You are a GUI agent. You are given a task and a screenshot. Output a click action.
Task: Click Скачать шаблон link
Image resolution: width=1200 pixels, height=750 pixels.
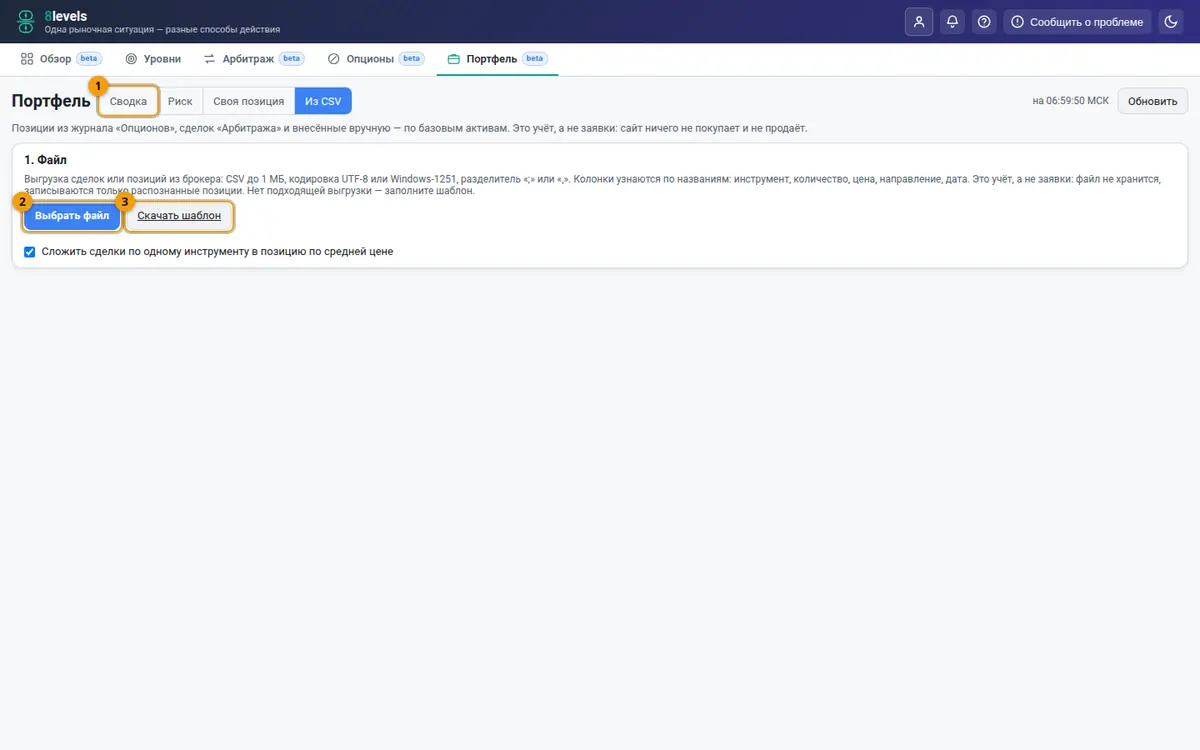pyautogui.click(x=179, y=216)
